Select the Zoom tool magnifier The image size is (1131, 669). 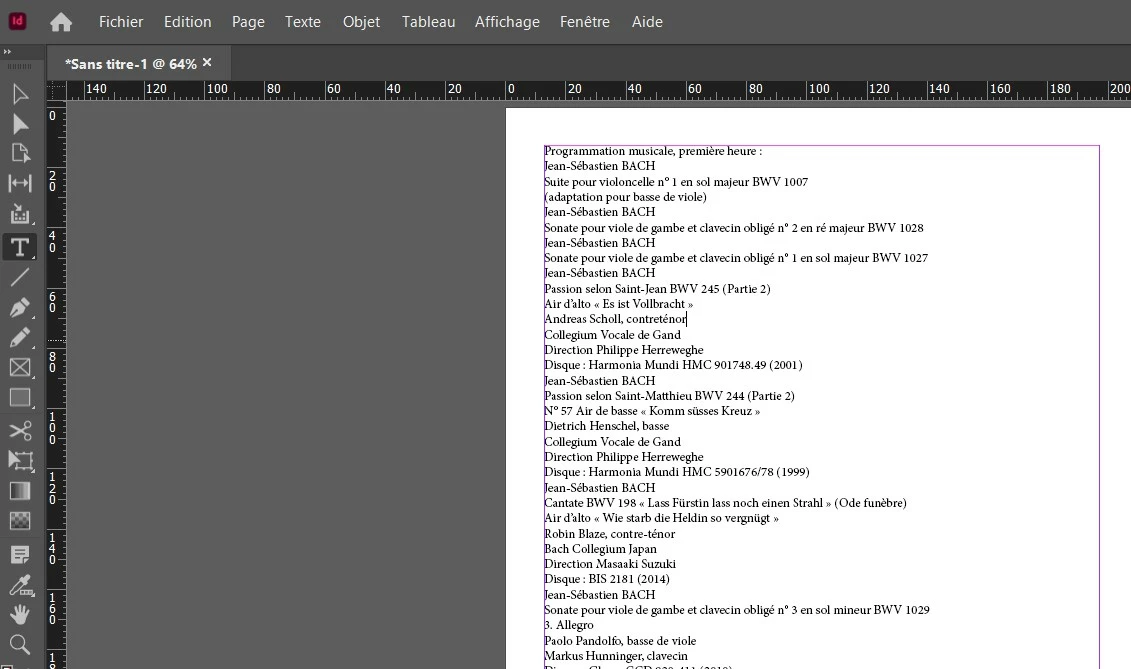pyautogui.click(x=20, y=644)
